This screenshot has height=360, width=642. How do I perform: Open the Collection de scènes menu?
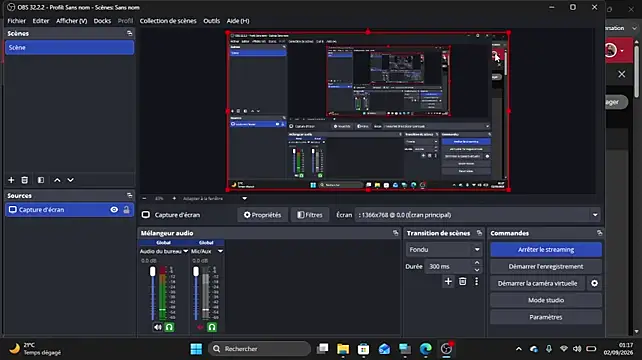168,21
